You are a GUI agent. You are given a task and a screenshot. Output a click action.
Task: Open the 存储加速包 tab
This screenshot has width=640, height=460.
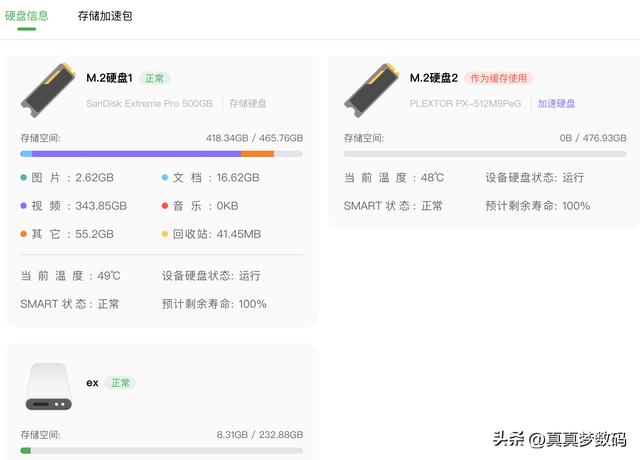click(105, 16)
